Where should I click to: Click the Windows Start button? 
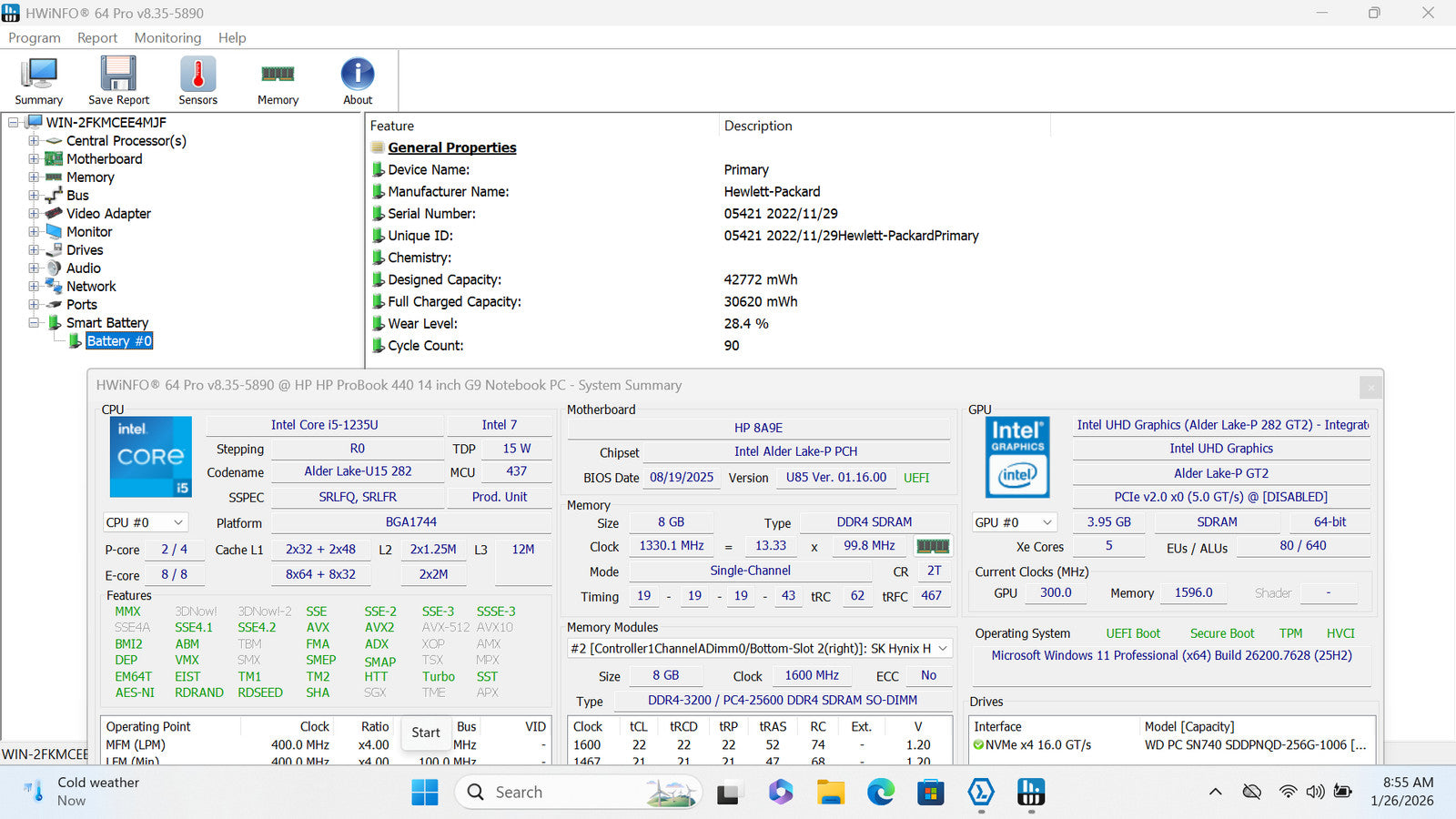[x=424, y=793]
